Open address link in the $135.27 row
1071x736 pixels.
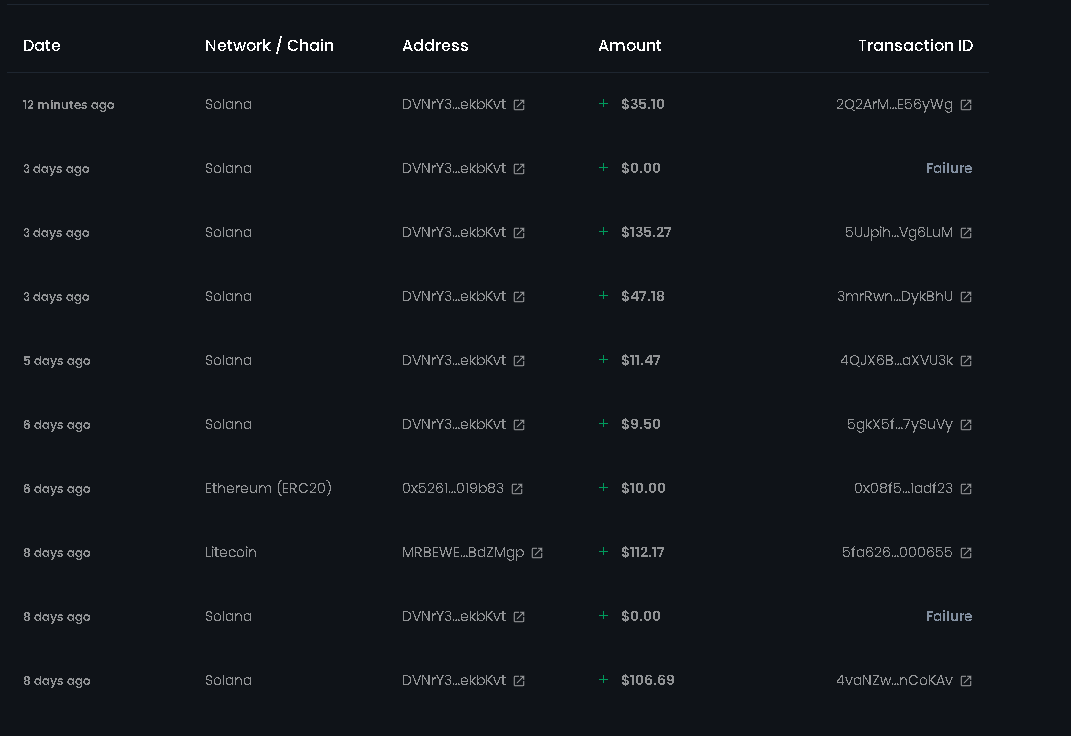pos(519,233)
